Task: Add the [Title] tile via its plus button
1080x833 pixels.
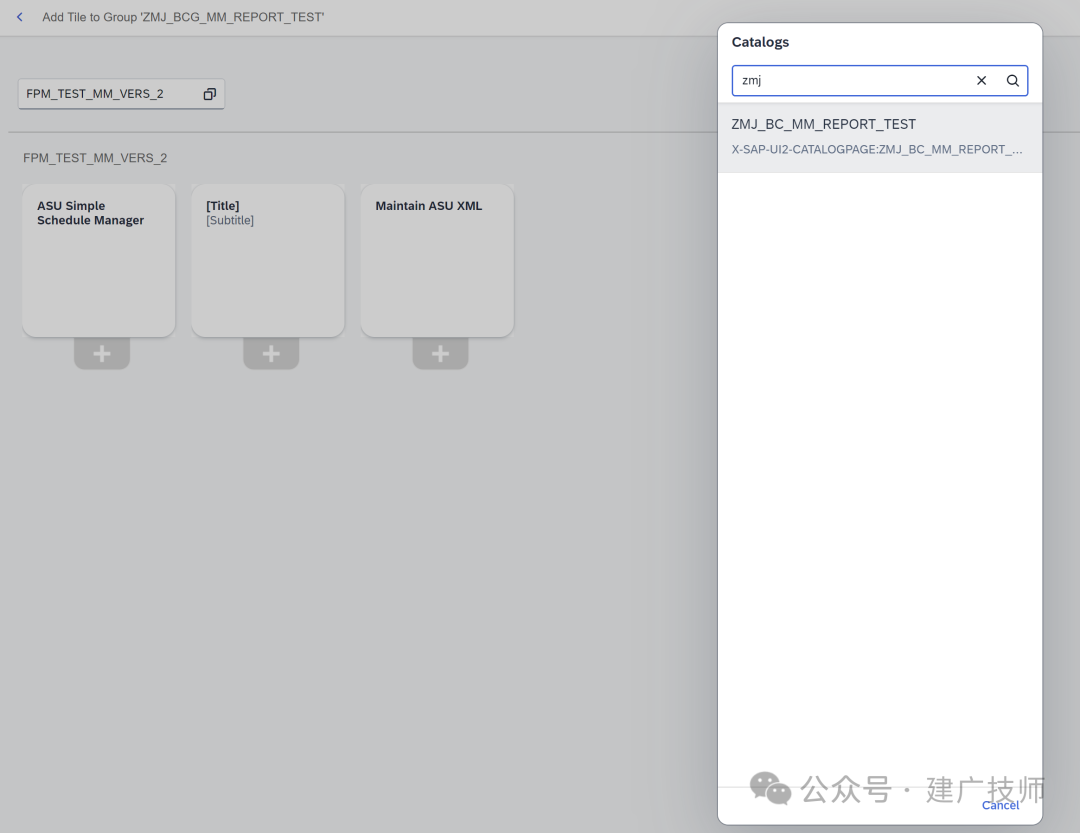Action: [271, 353]
